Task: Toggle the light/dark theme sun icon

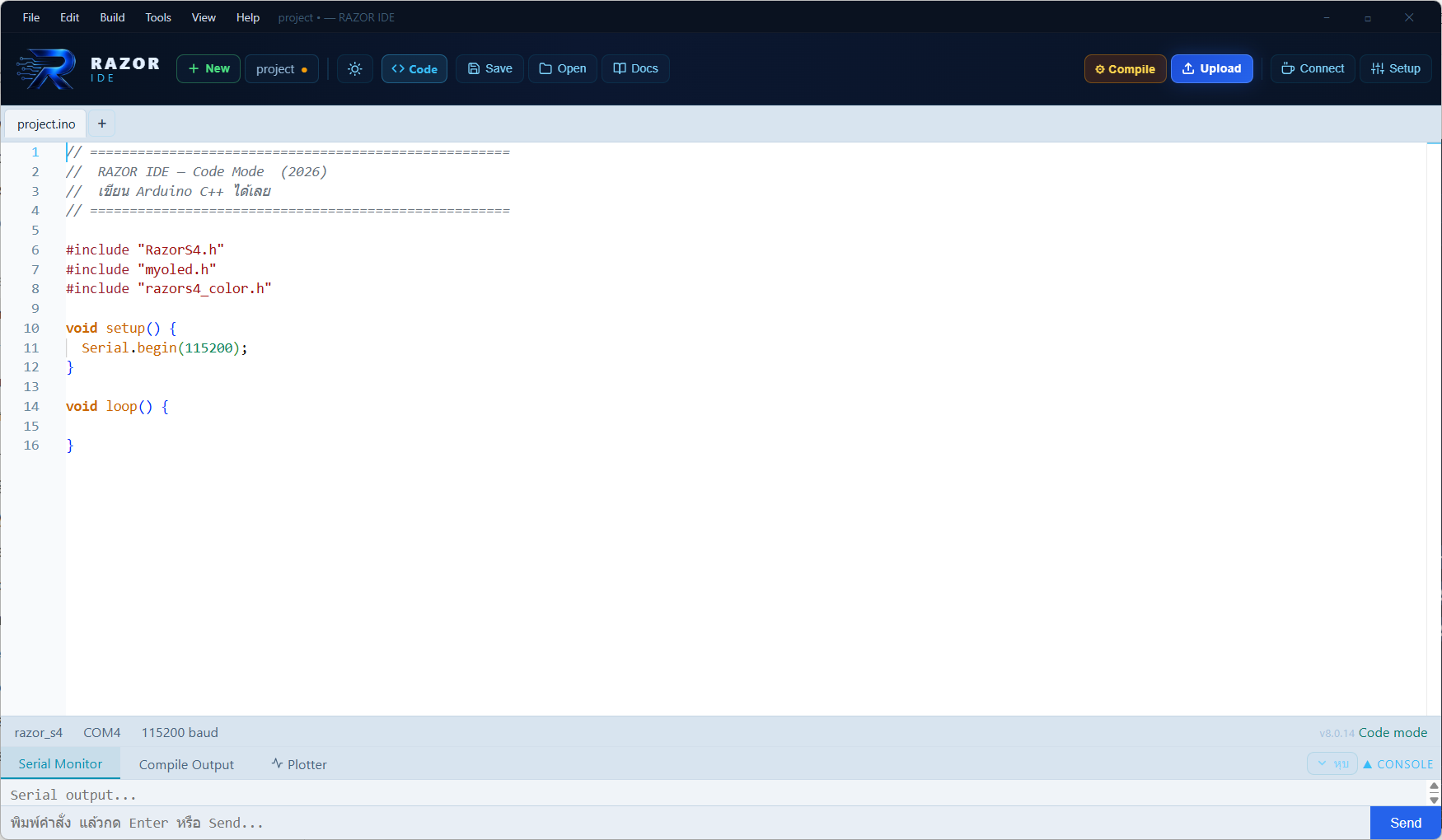Action: (x=355, y=69)
